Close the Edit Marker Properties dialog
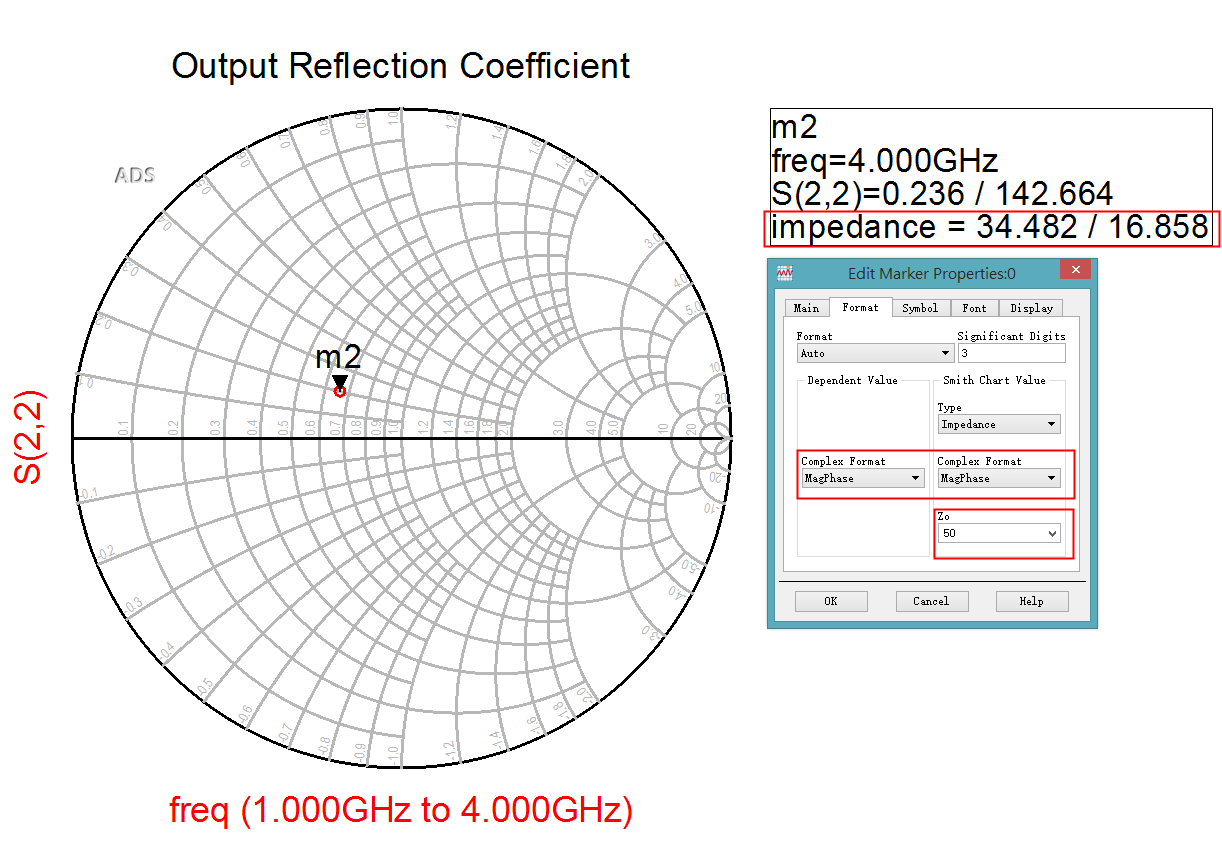The height and width of the screenshot is (844, 1222). tap(1075, 270)
